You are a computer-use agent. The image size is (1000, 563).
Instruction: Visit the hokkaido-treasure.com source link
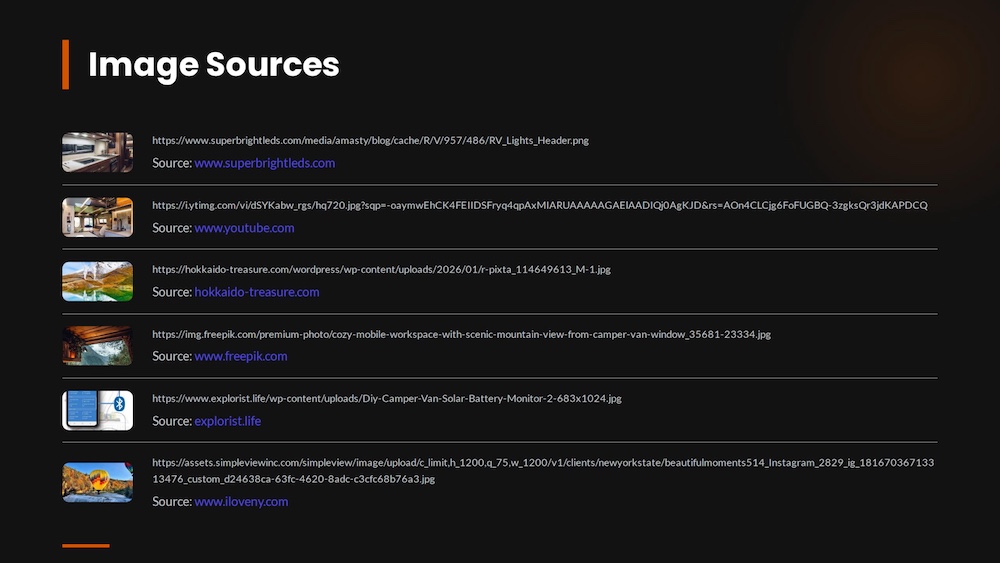(257, 292)
